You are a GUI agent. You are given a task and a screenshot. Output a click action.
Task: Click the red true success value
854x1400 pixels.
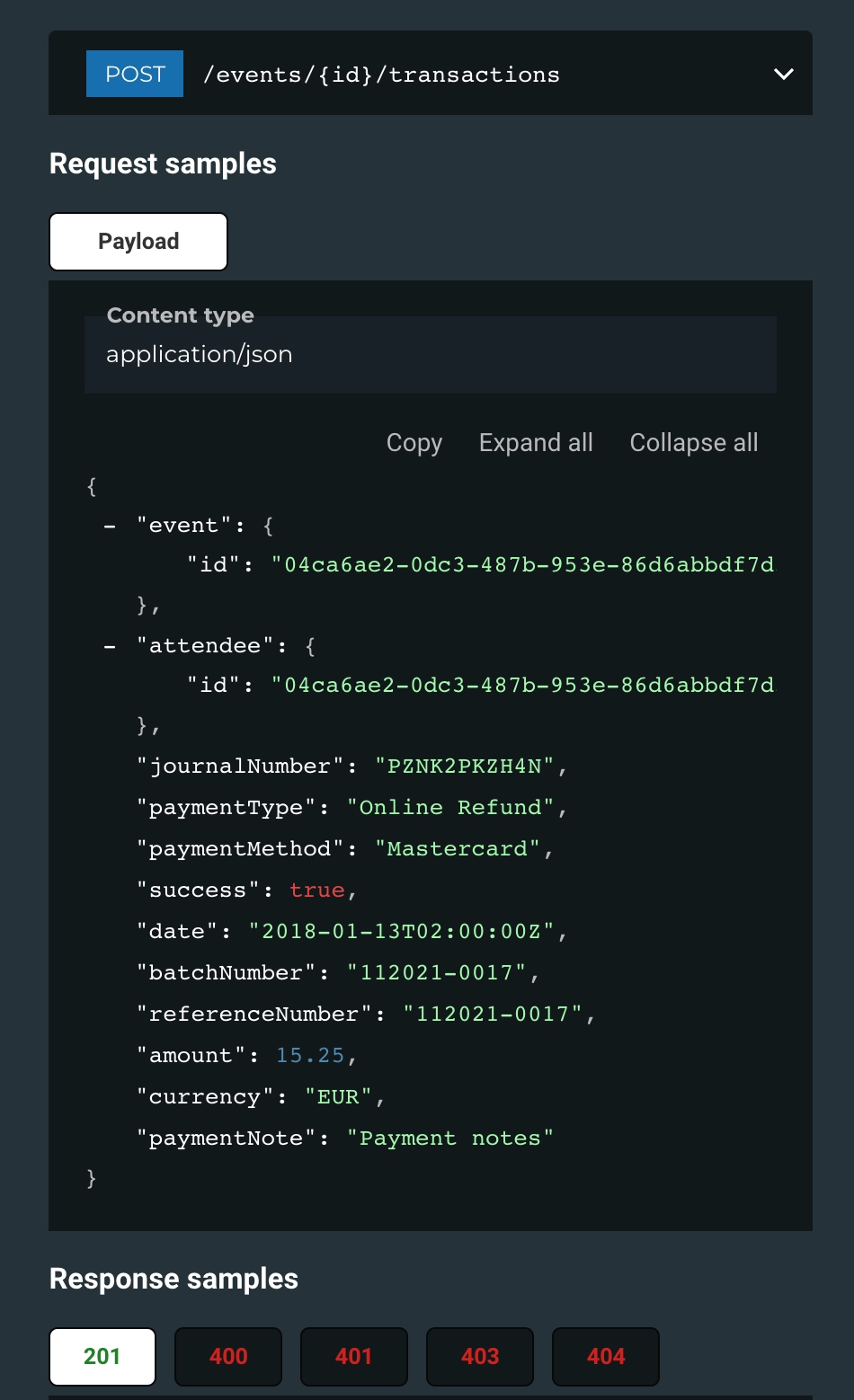click(x=317, y=891)
